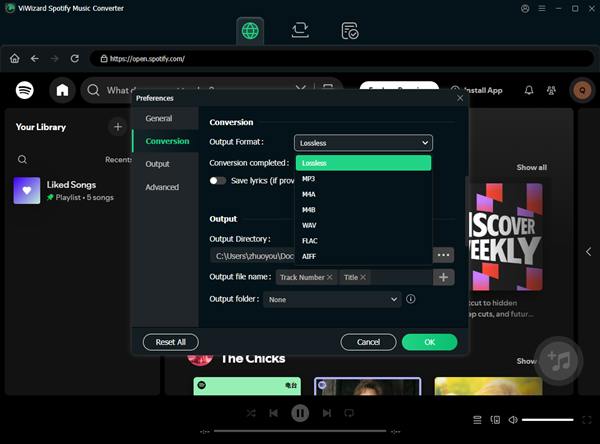Click the Reset All button

point(171,342)
